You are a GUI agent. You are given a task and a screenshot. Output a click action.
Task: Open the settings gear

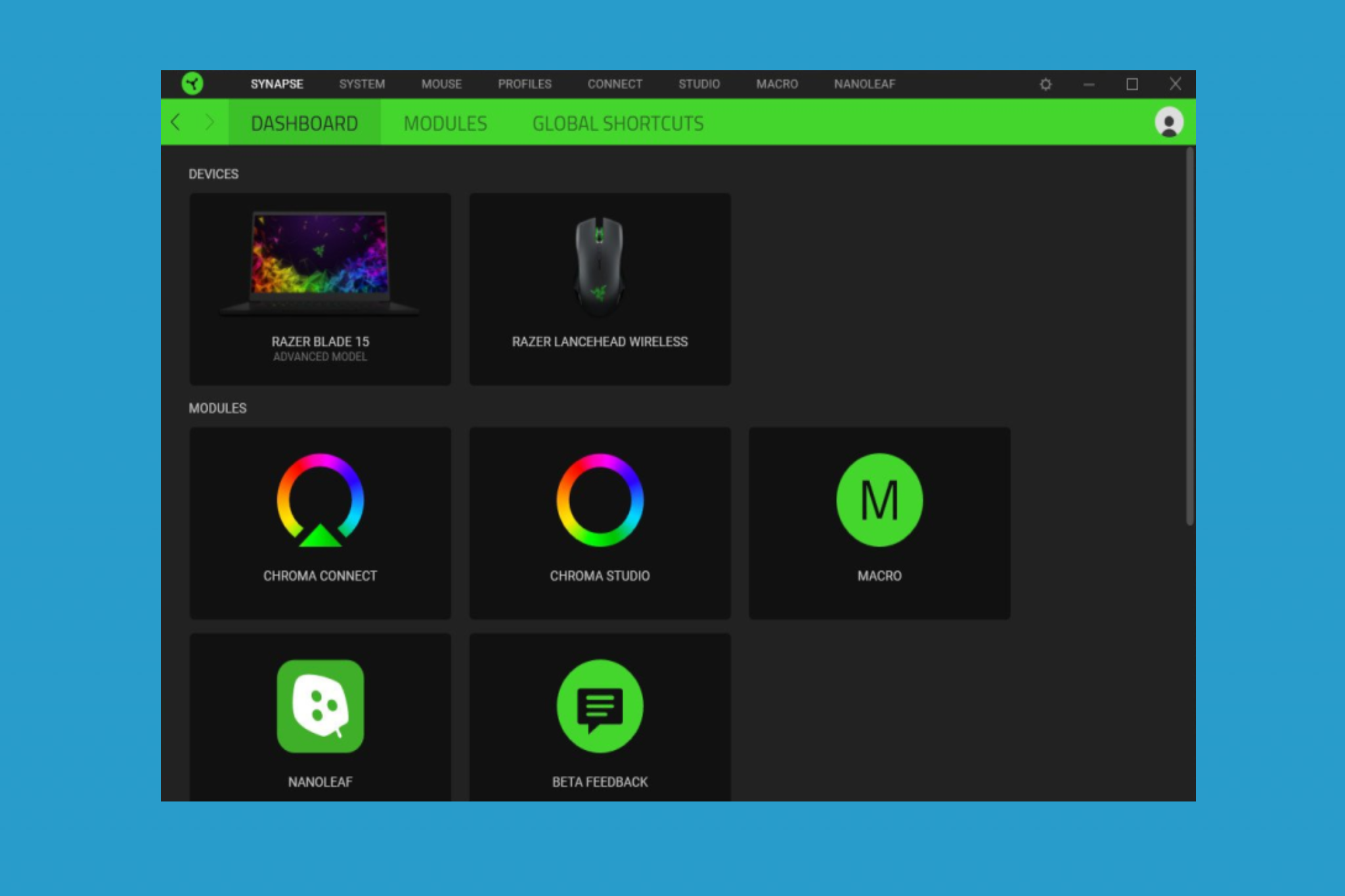coord(1046,84)
